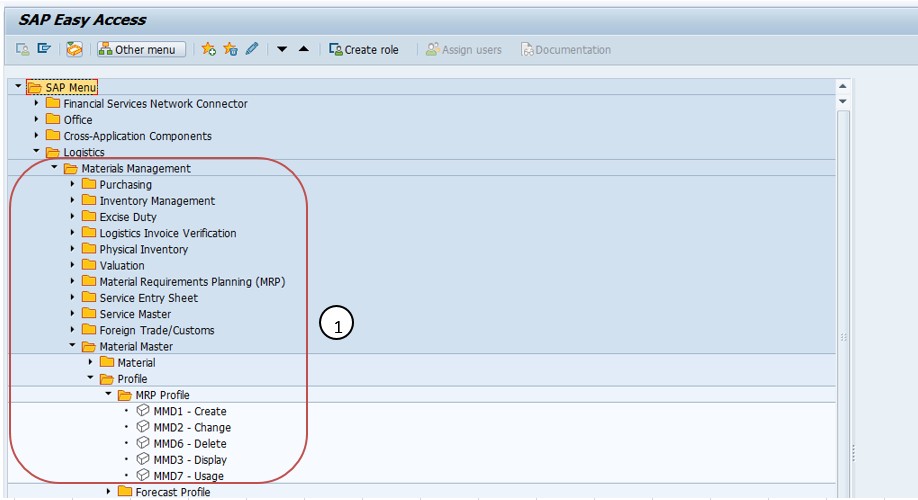Click the Assign users button
Image resolution: width=918 pixels, height=500 pixels.
pyautogui.click(x=463, y=50)
